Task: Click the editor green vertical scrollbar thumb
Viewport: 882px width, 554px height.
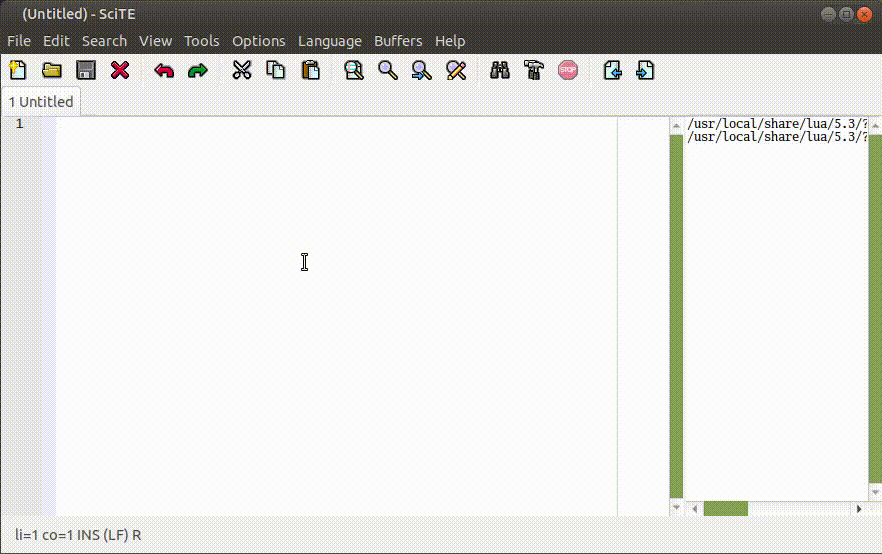Action: click(676, 317)
